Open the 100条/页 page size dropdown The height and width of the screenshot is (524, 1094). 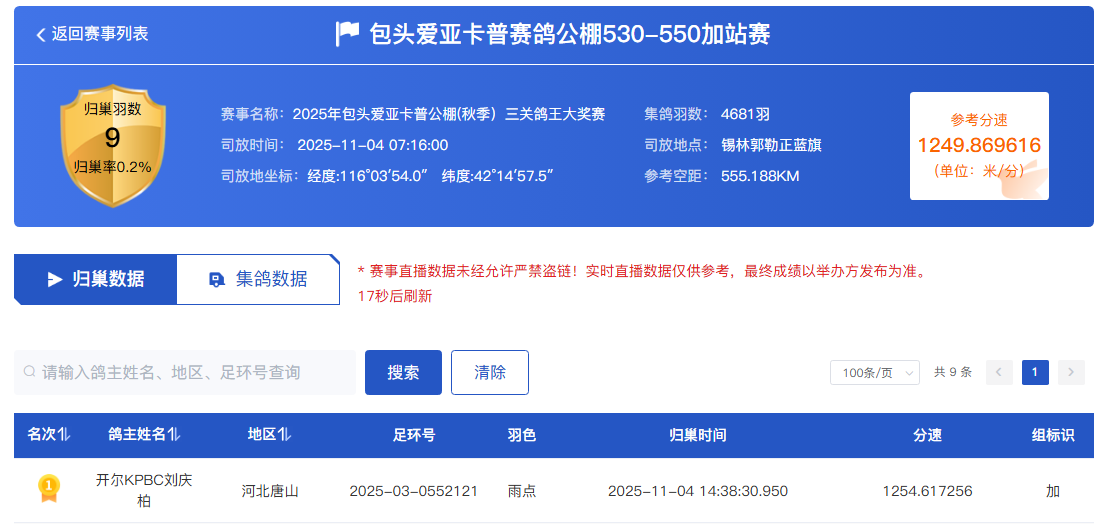click(874, 372)
